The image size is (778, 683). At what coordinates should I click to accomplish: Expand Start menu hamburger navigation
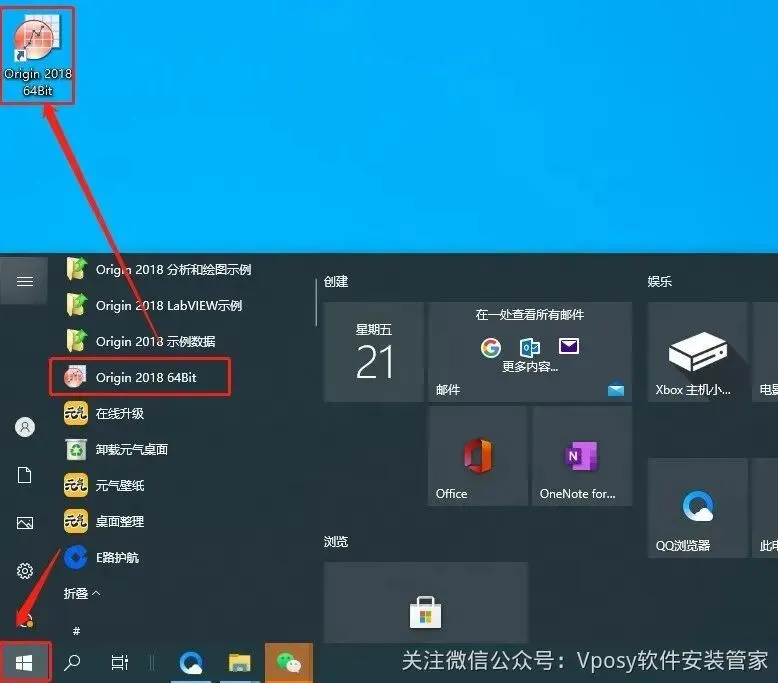point(25,281)
